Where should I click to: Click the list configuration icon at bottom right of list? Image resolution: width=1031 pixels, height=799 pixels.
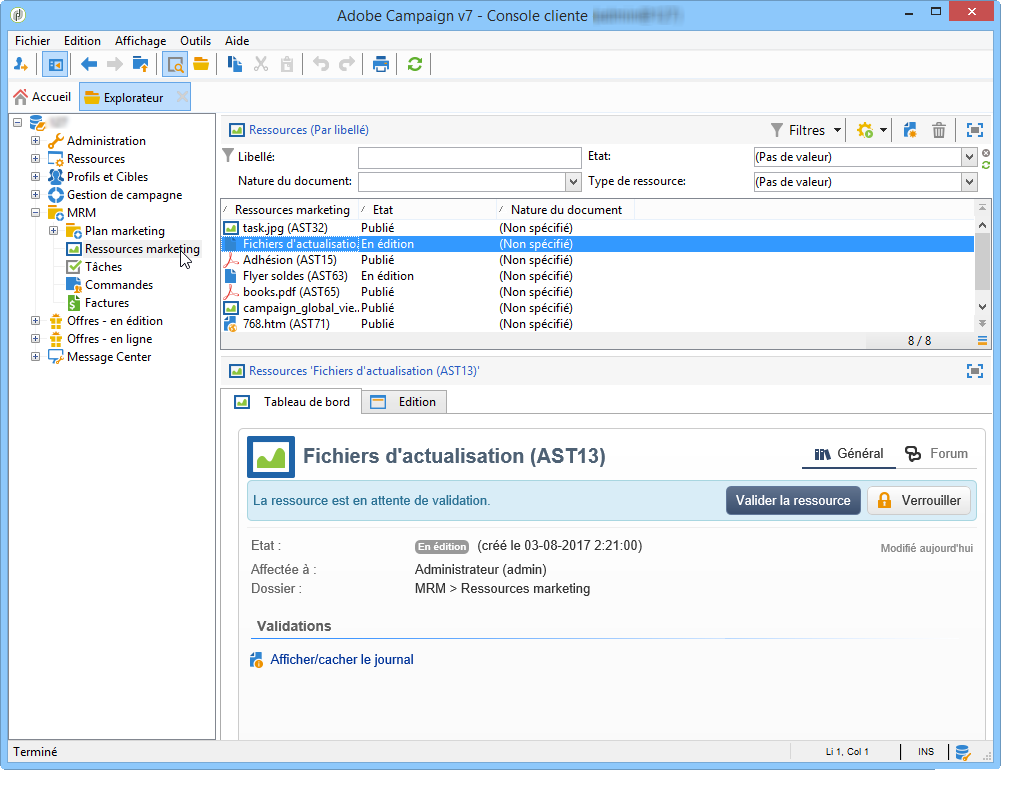click(982, 341)
